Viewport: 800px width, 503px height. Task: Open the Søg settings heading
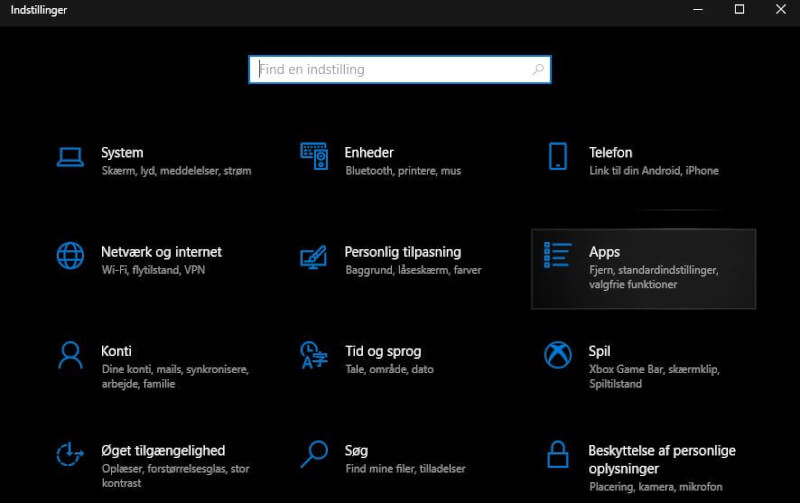tap(356, 451)
